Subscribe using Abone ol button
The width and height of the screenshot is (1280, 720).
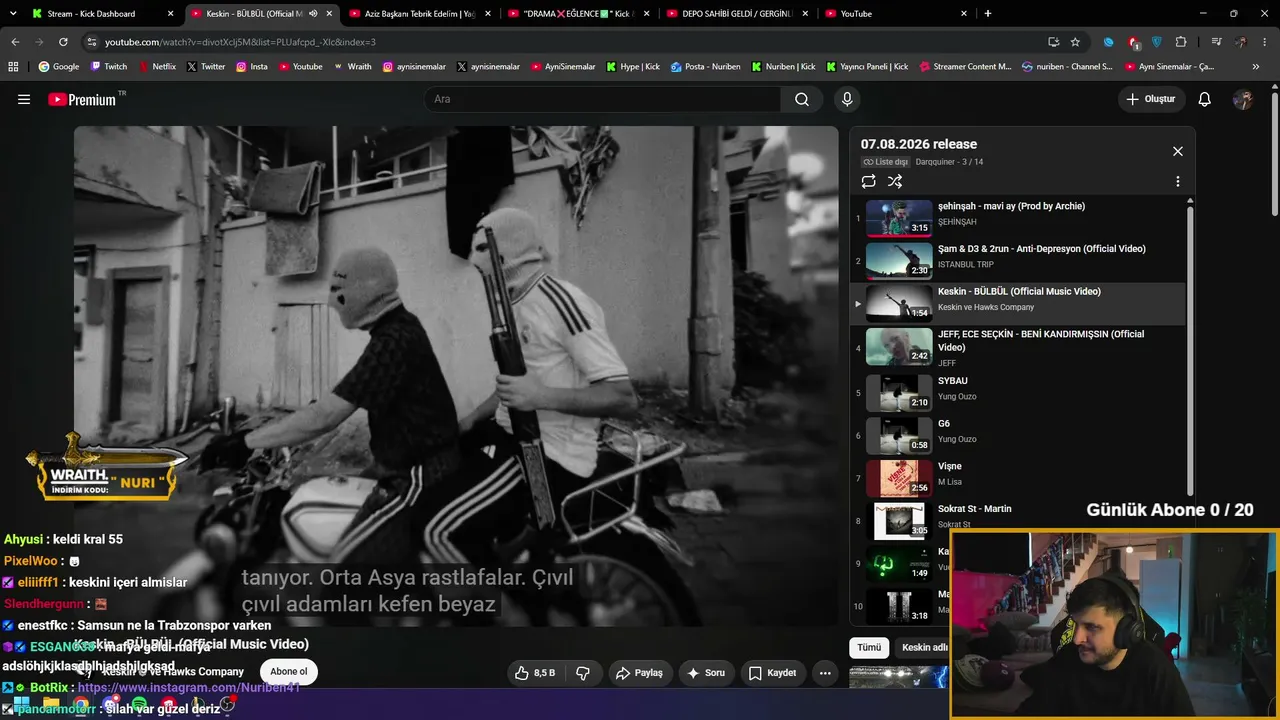tap(289, 672)
